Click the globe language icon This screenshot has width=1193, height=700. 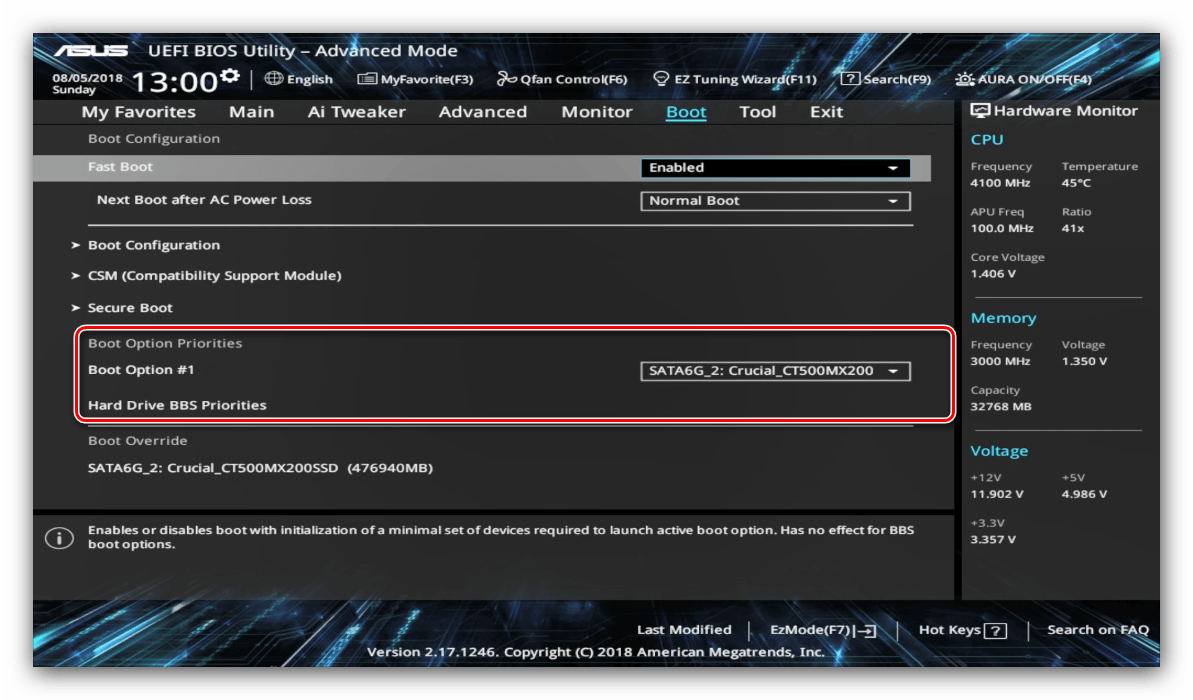(x=274, y=79)
